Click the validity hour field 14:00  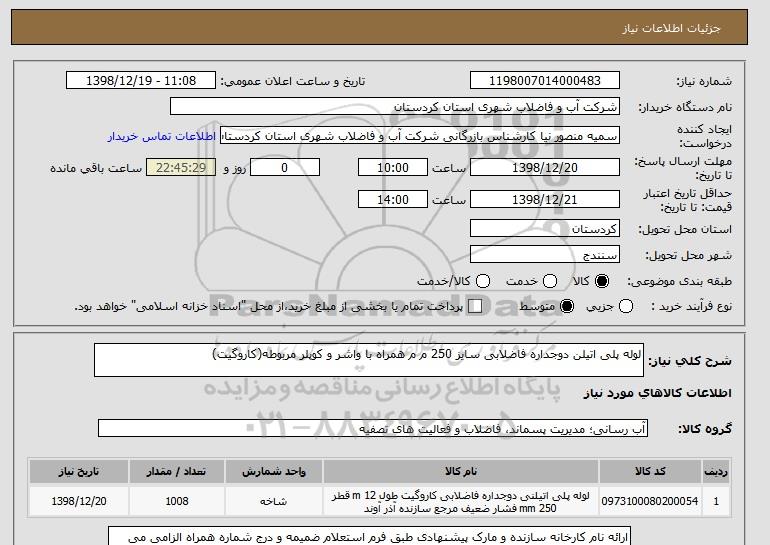click(x=393, y=199)
